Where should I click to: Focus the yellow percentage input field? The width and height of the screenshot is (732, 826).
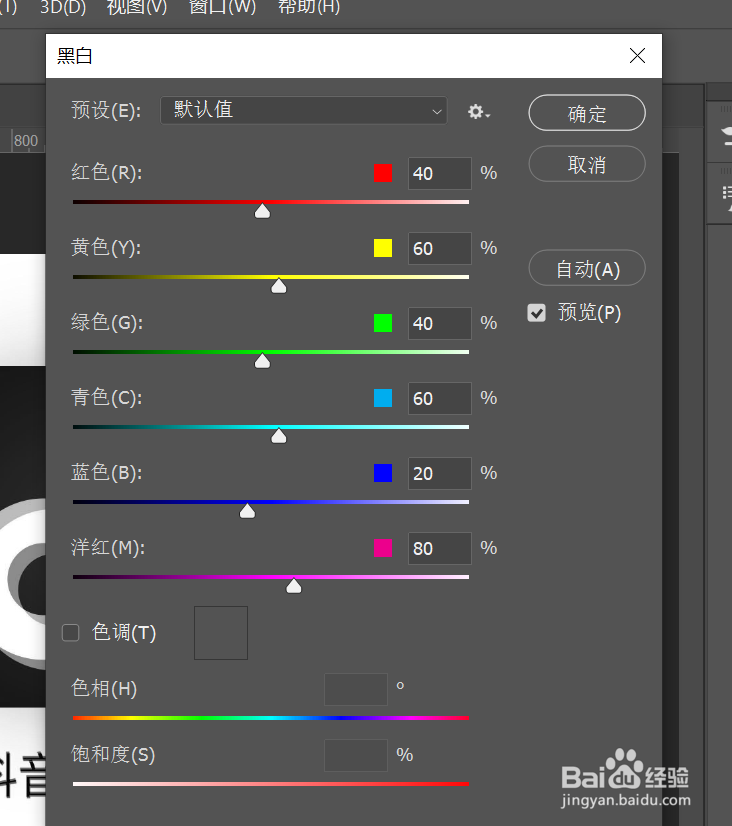(x=440, y=248)
